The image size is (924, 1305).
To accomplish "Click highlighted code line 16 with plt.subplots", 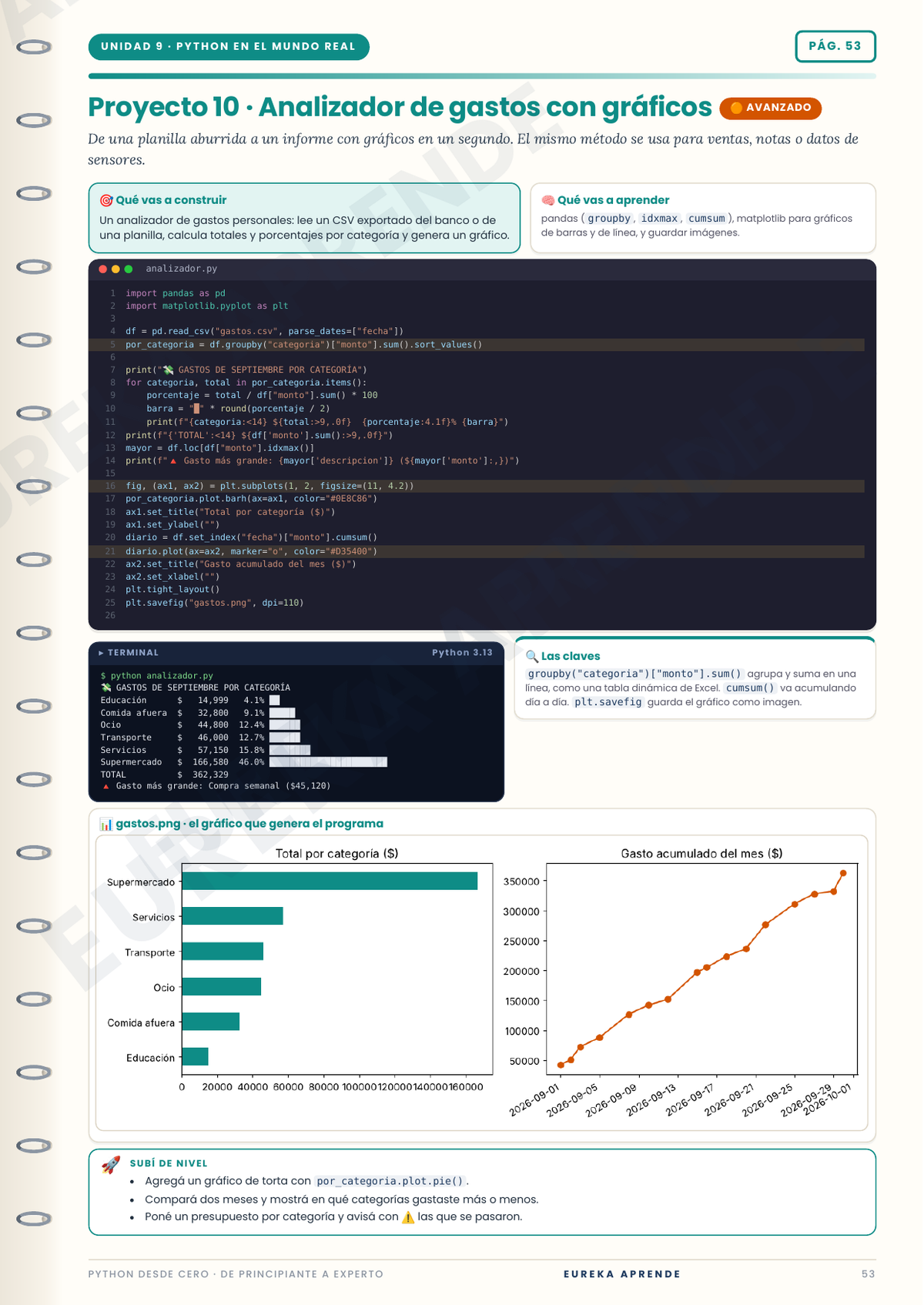I will pyautogui.click(x=477, y=487).
